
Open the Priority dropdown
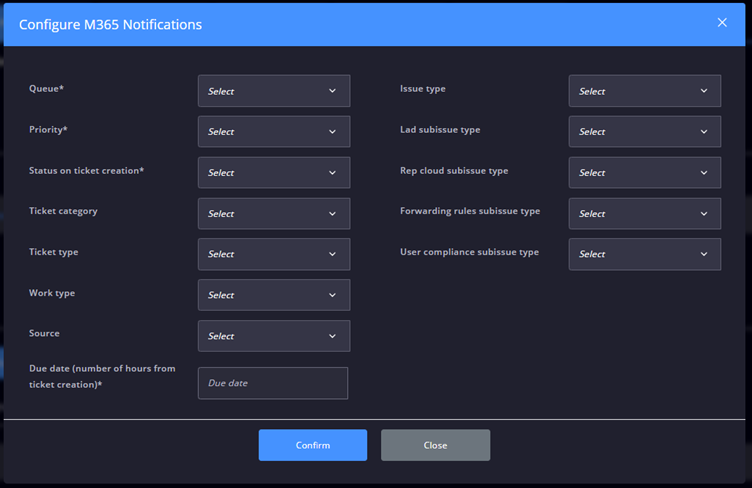274,131
